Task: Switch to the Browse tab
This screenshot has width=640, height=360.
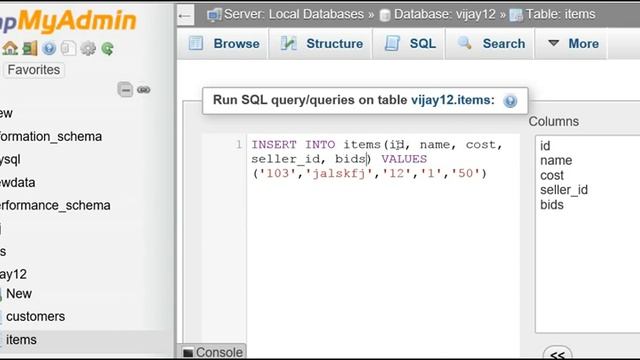Action: (224, 44)
